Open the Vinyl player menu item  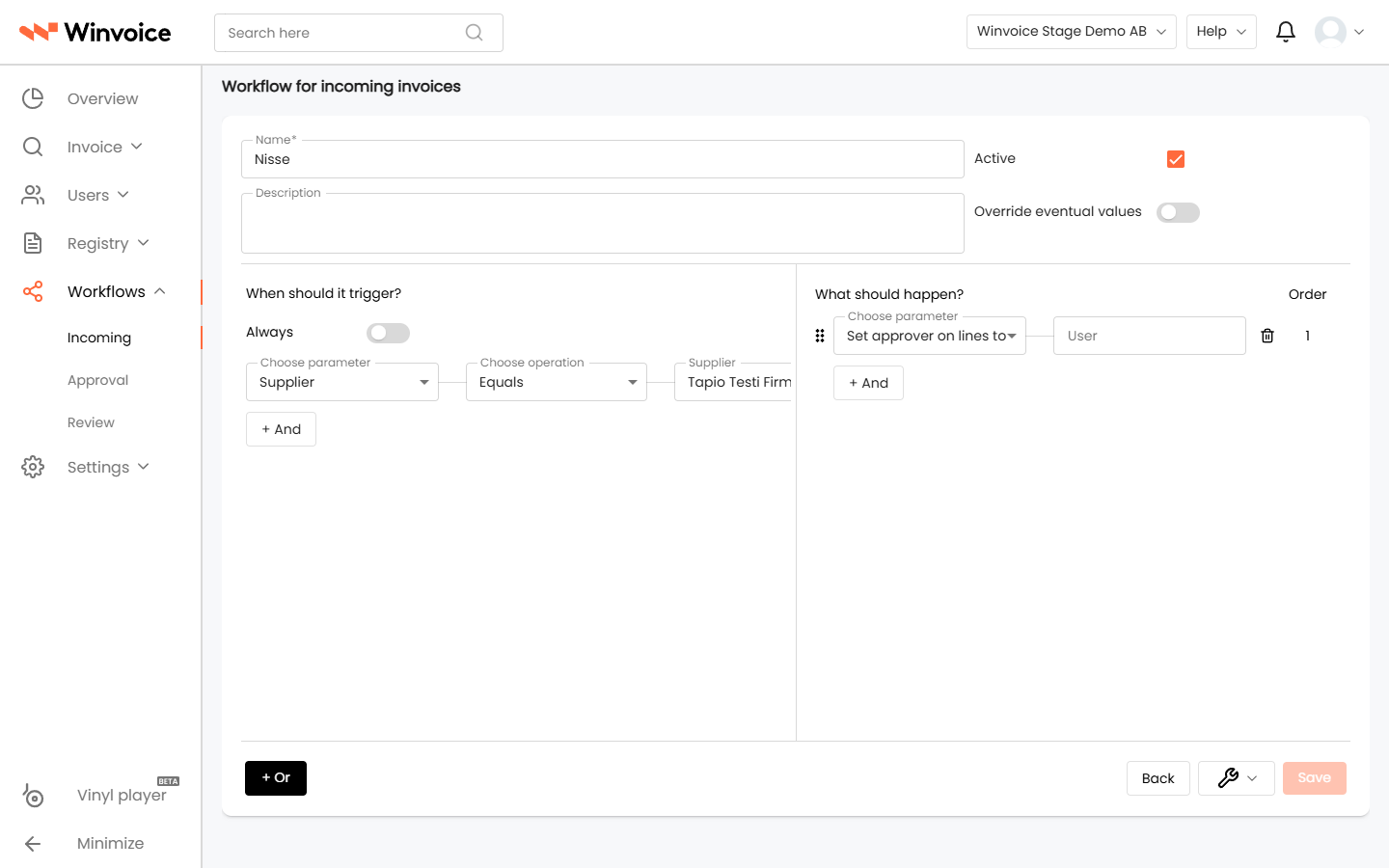122,796
